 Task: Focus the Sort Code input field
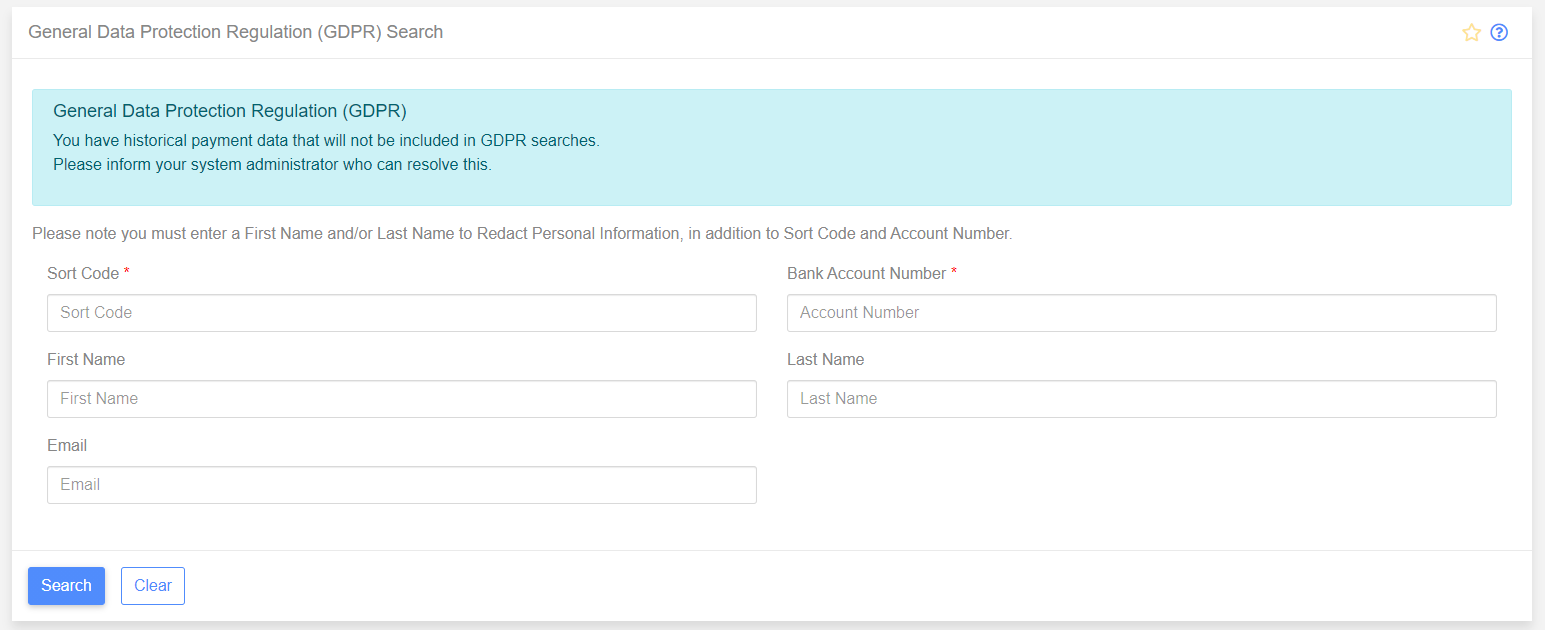click(401, 313)
